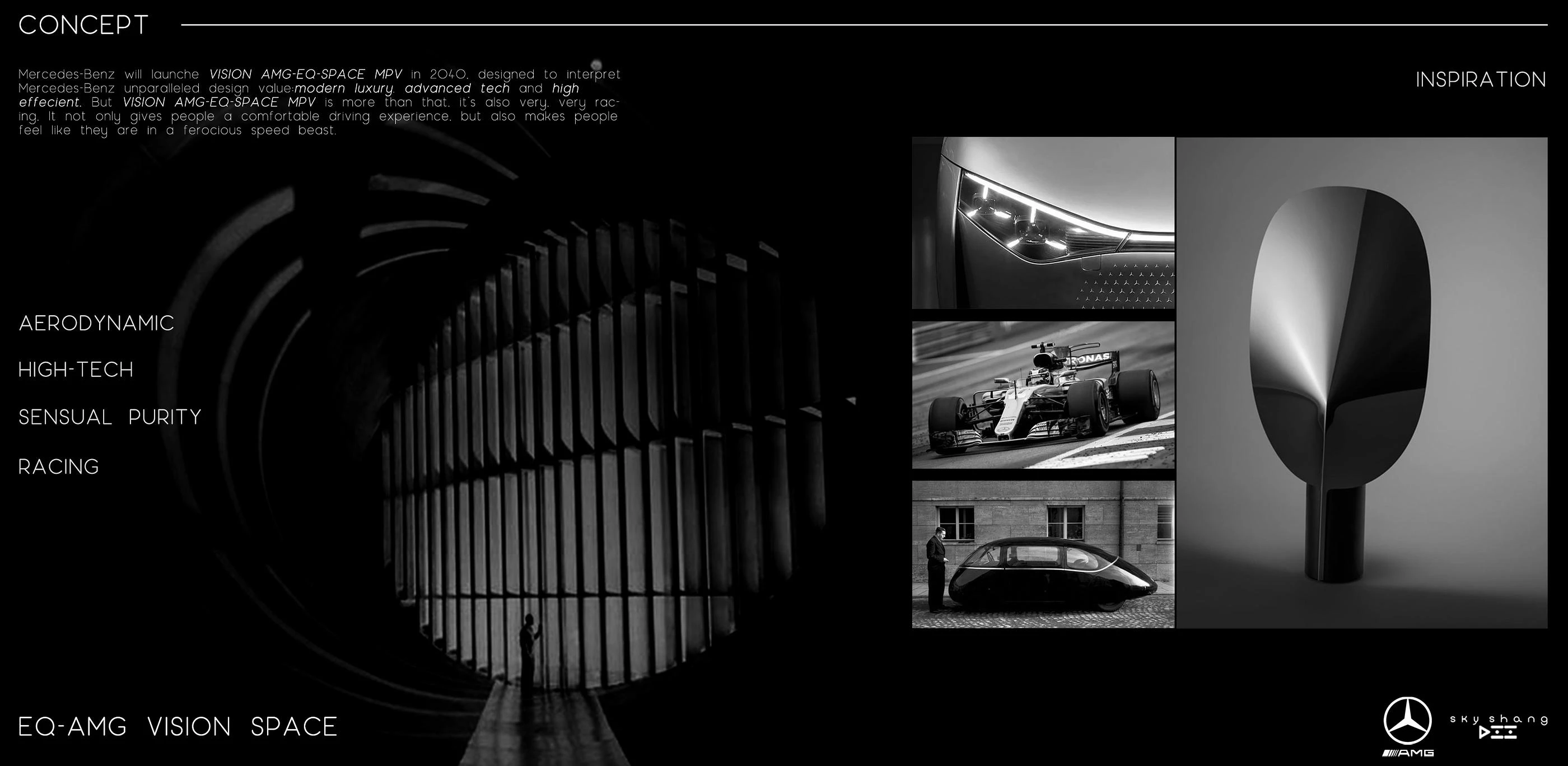Click the SENSUAL PURITY keyword
1568x766 pixels.
pyautogui.click(x=110, y=417)
